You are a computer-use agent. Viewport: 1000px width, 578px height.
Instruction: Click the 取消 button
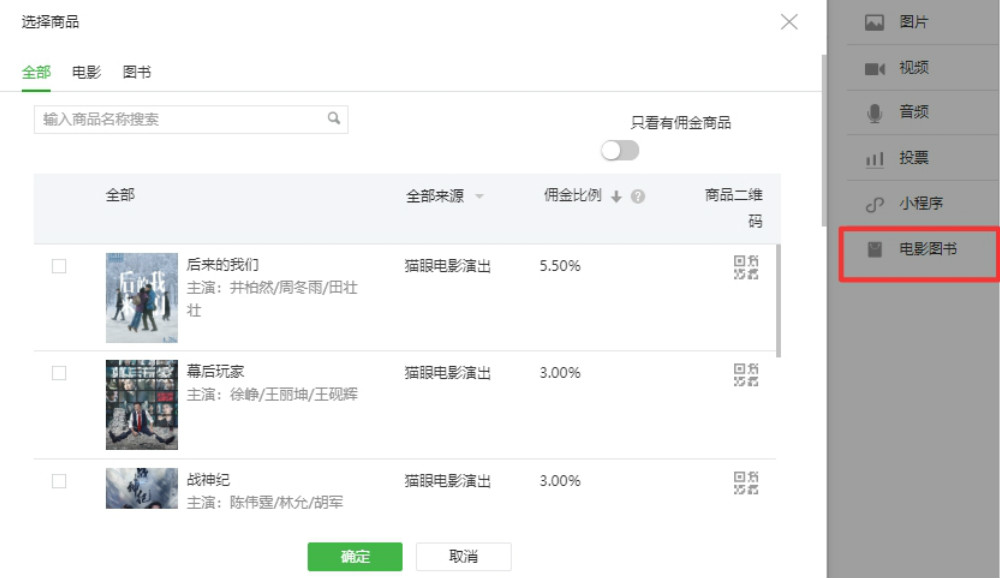(x=463, y=557)
